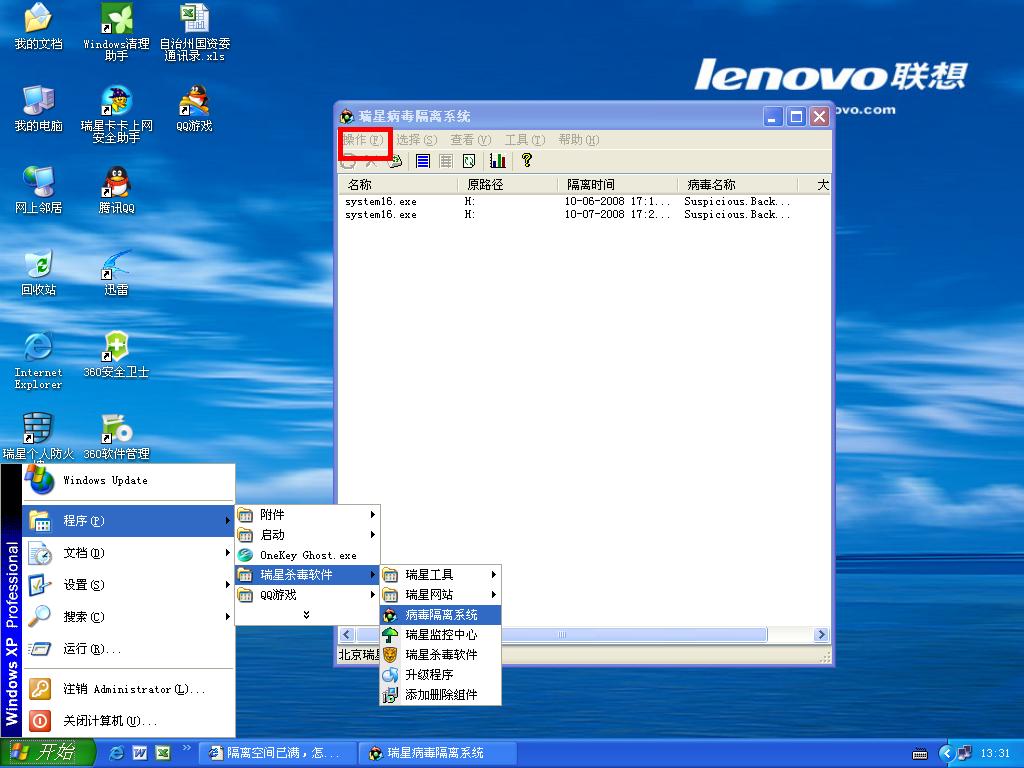Open Windows Update in start menu
Viewport: 1024px width, 768px height.
[128, 481]
